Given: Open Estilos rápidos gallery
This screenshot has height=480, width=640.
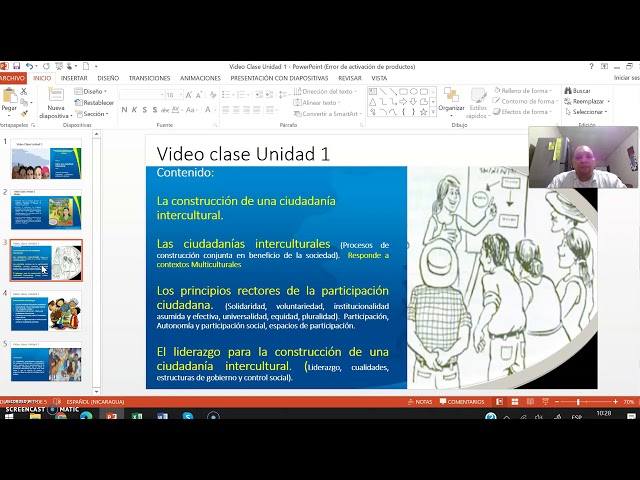Looking at the screenshot, I should point(476,101).
